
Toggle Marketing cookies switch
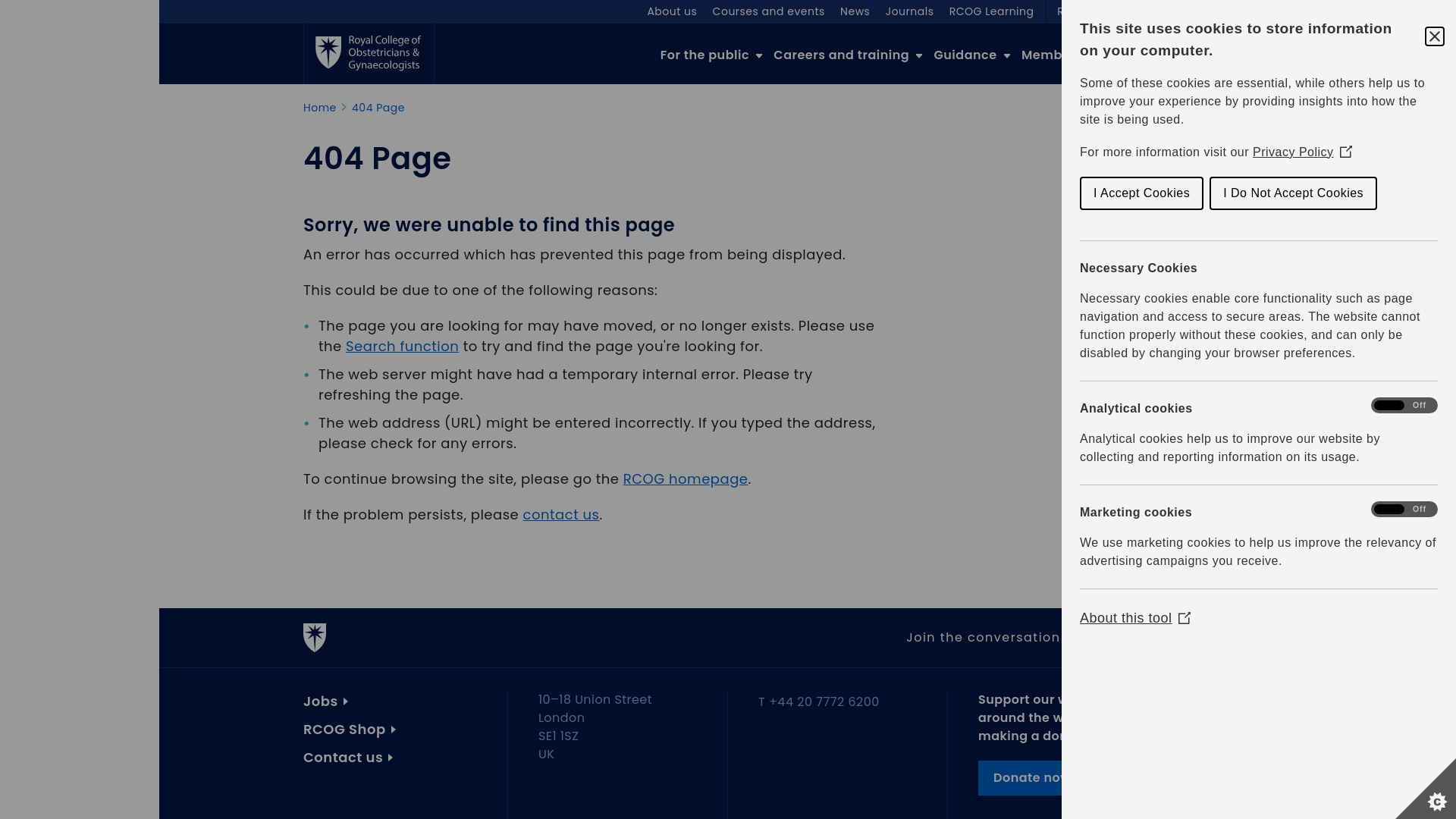coord(1404,510)
